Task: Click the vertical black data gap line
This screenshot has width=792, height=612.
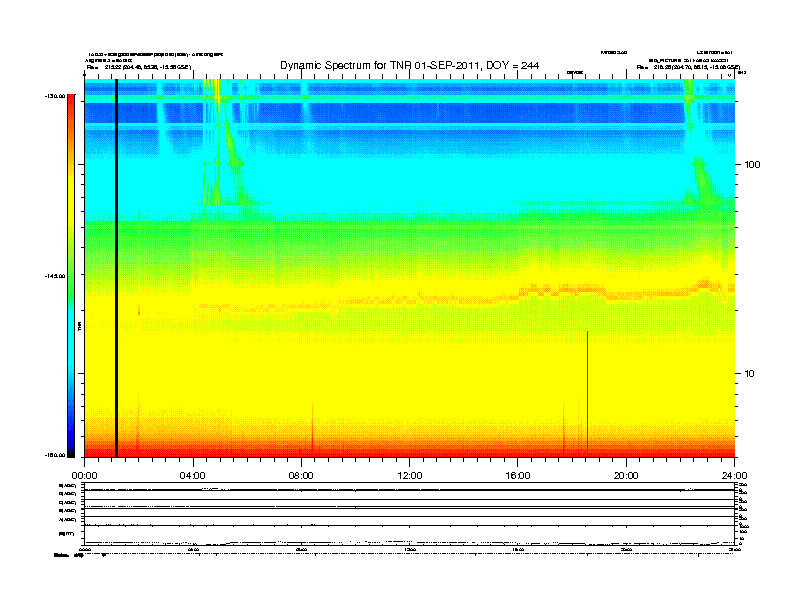Action: coord(116,268)
